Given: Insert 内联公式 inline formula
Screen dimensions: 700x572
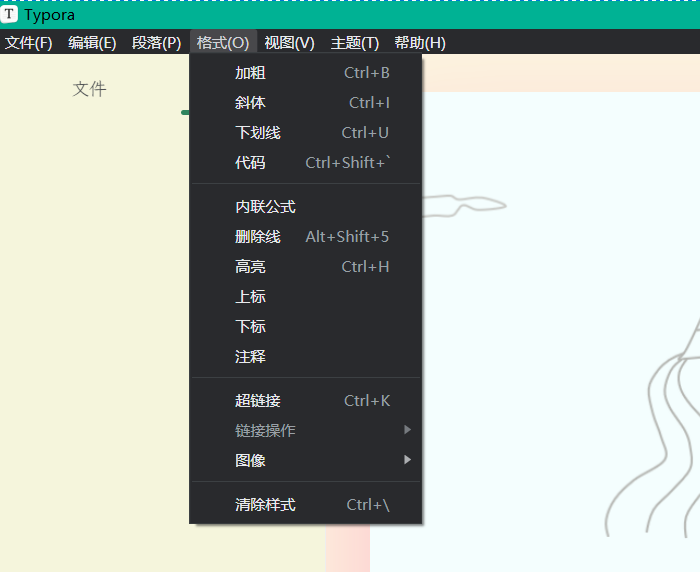Looking at the screenshot, I should tap(305, 207).
